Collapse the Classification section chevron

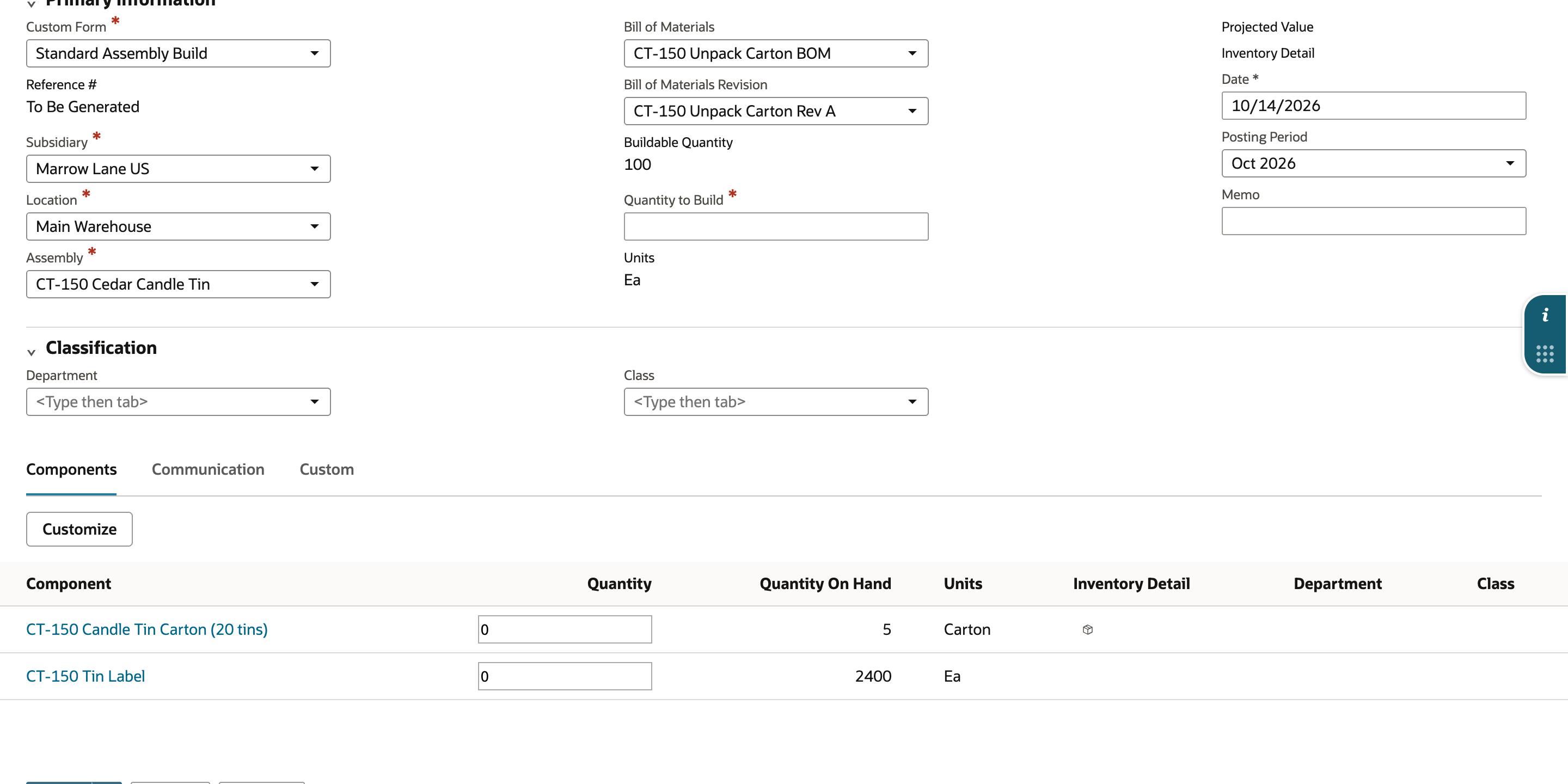[x=32, y=352]
